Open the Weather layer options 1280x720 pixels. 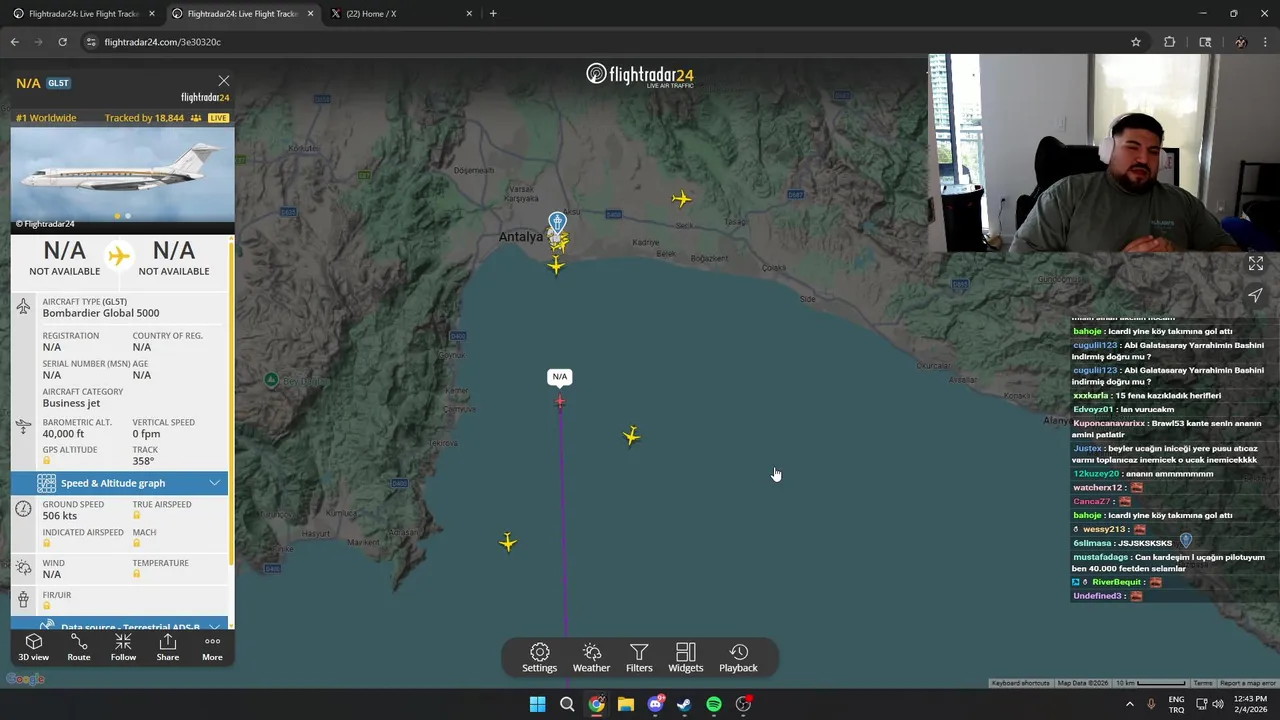click(x=591, y=658)
